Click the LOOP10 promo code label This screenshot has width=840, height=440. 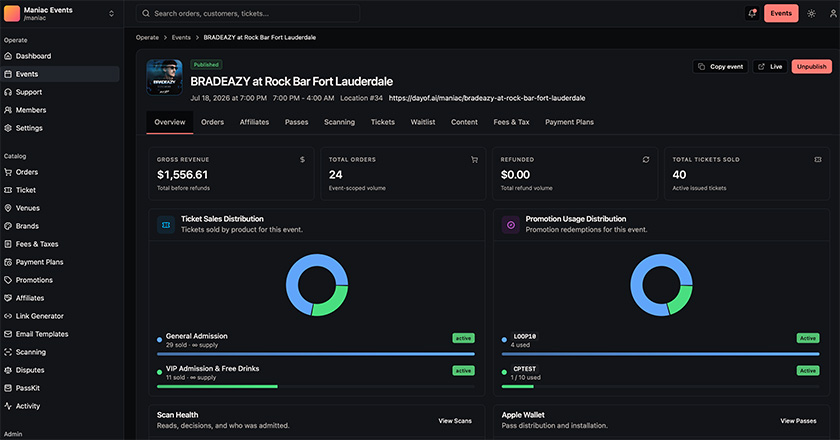pyautogui.click(x=524, y=337)
